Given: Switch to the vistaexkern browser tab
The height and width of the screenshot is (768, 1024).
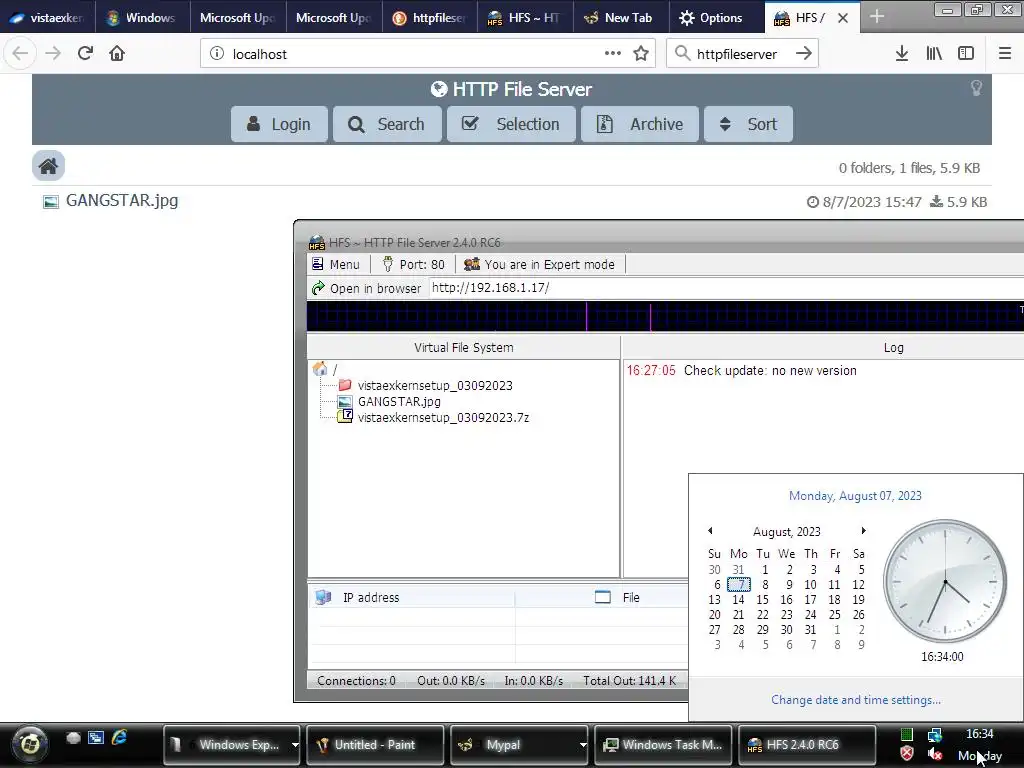Looking at the screenshot, I should [47, 18].
